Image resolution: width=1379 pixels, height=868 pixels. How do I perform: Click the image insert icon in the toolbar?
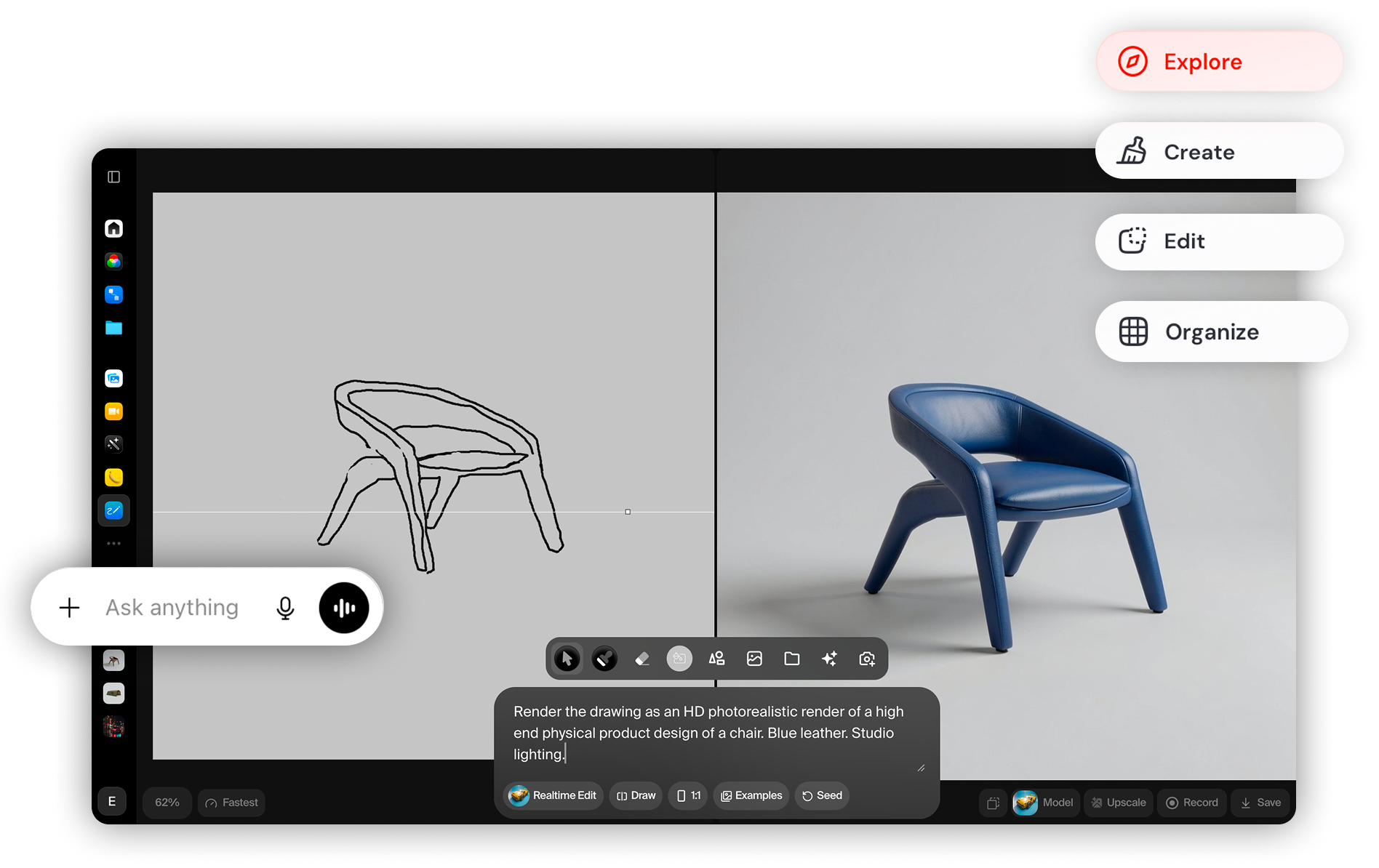tap(754, 659)
